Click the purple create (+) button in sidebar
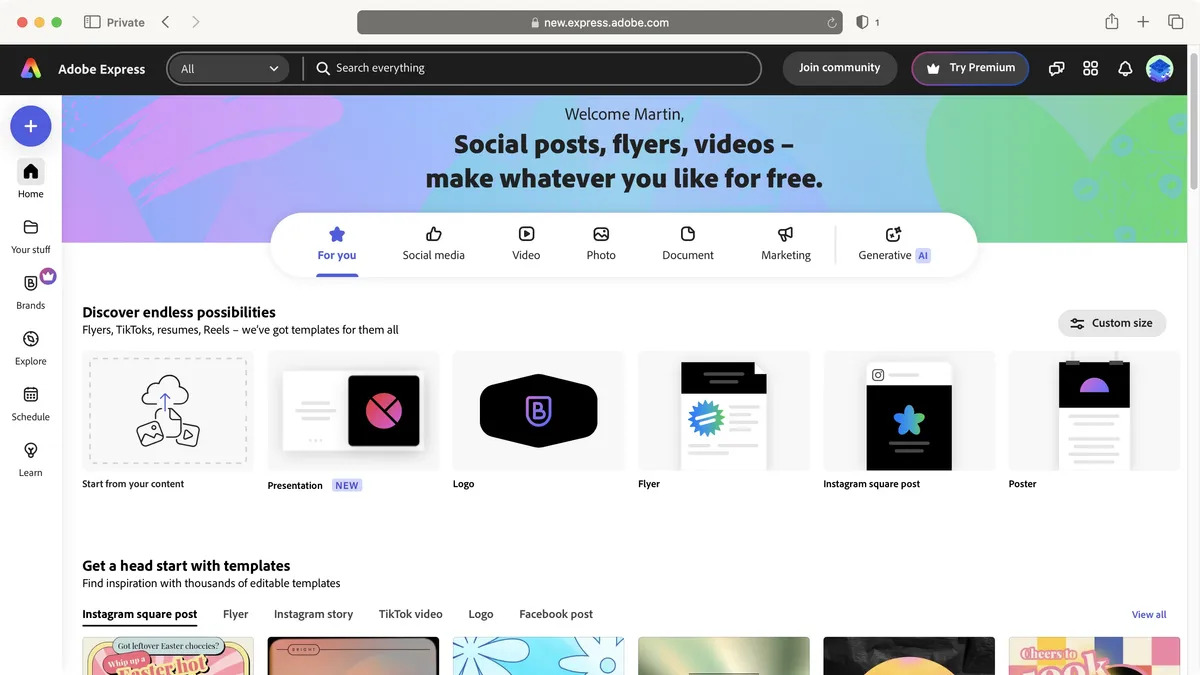 point(30,125)
